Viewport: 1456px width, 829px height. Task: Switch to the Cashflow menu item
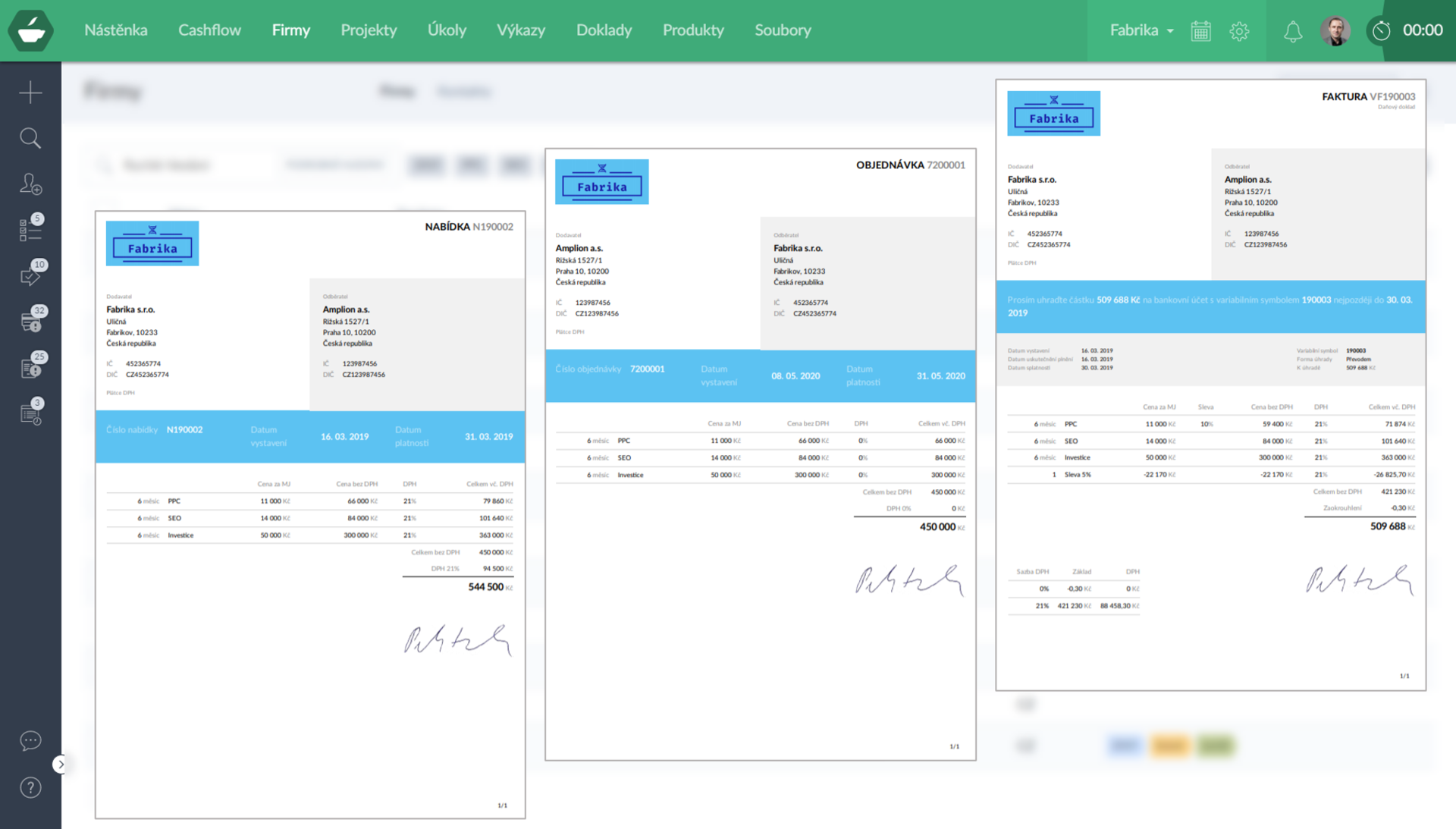[209, 30]
